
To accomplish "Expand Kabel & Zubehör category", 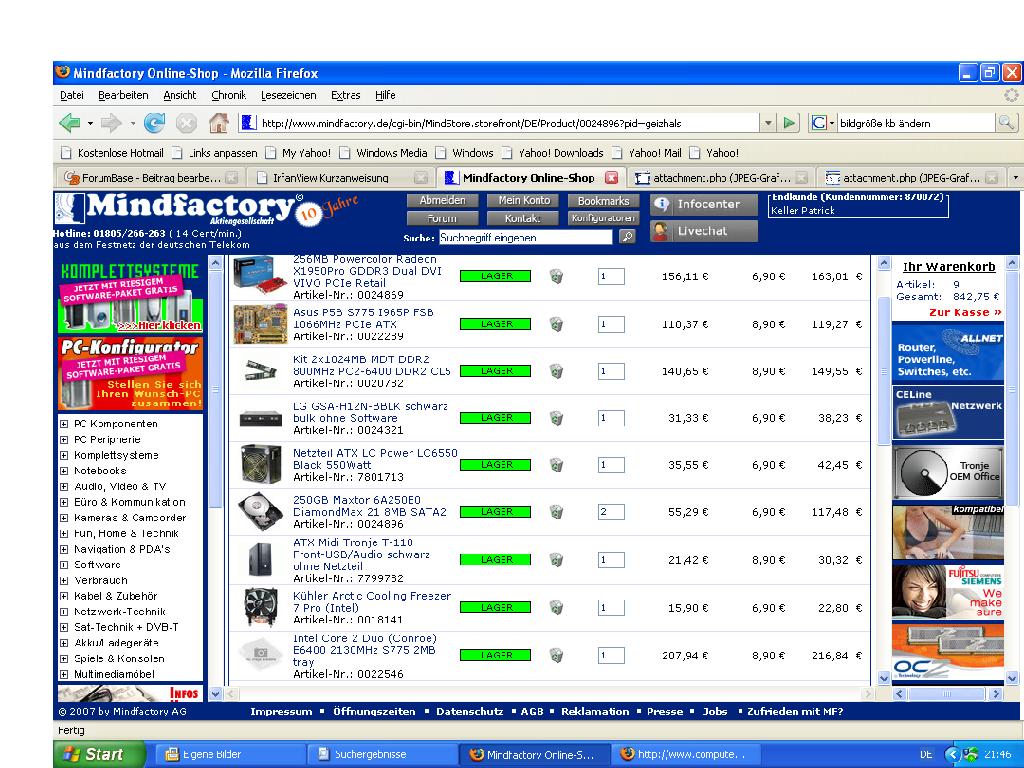I will [64, 596].
